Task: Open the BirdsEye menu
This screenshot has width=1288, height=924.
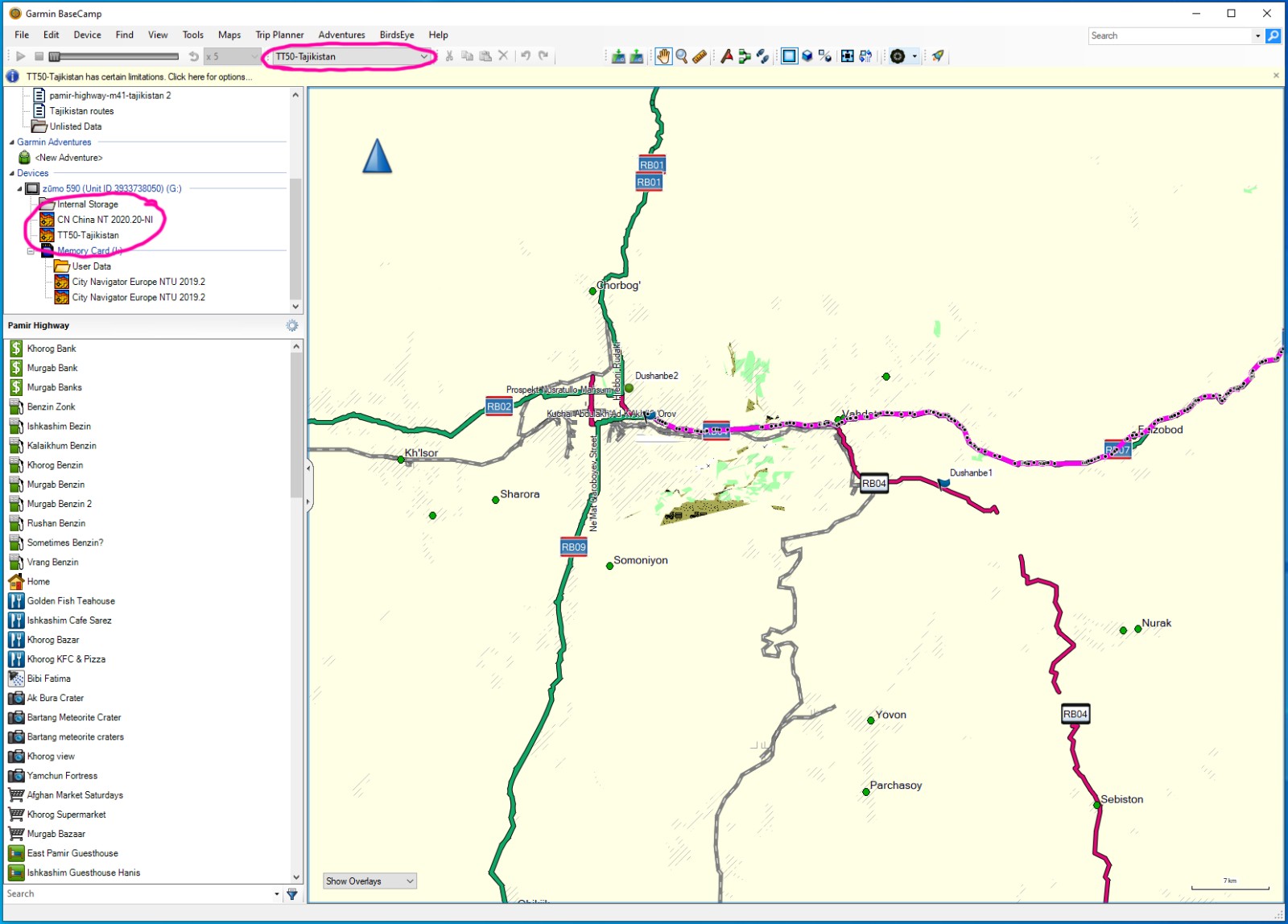Action: click(397, 35)
